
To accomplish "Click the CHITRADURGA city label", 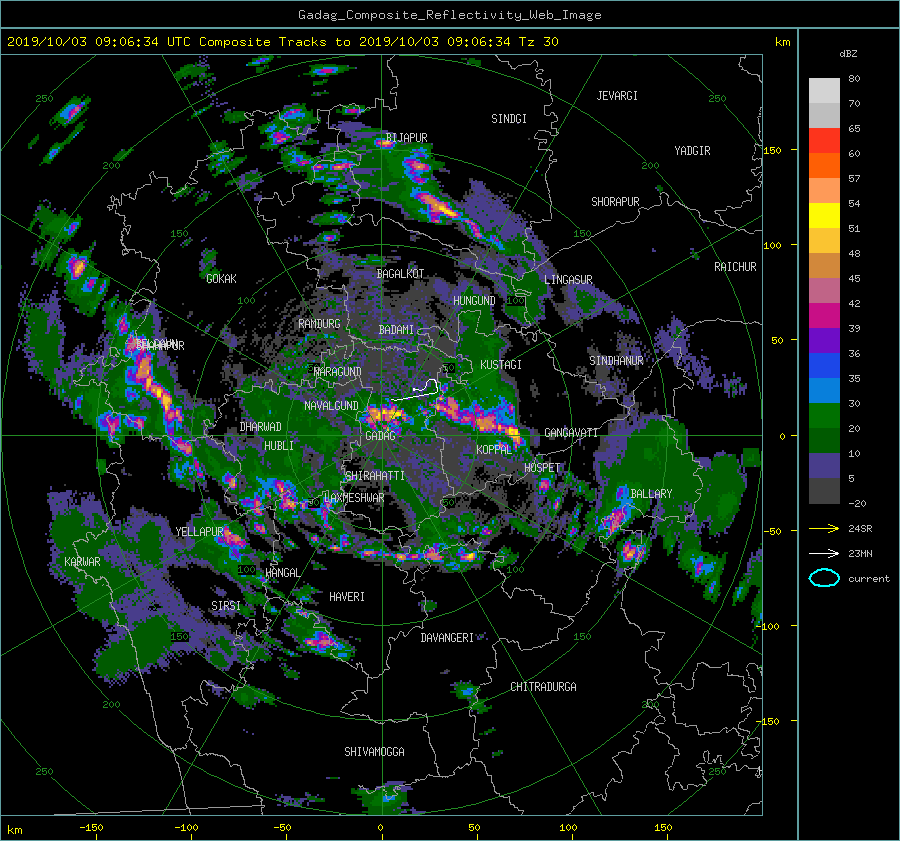I will coord(543,687).
